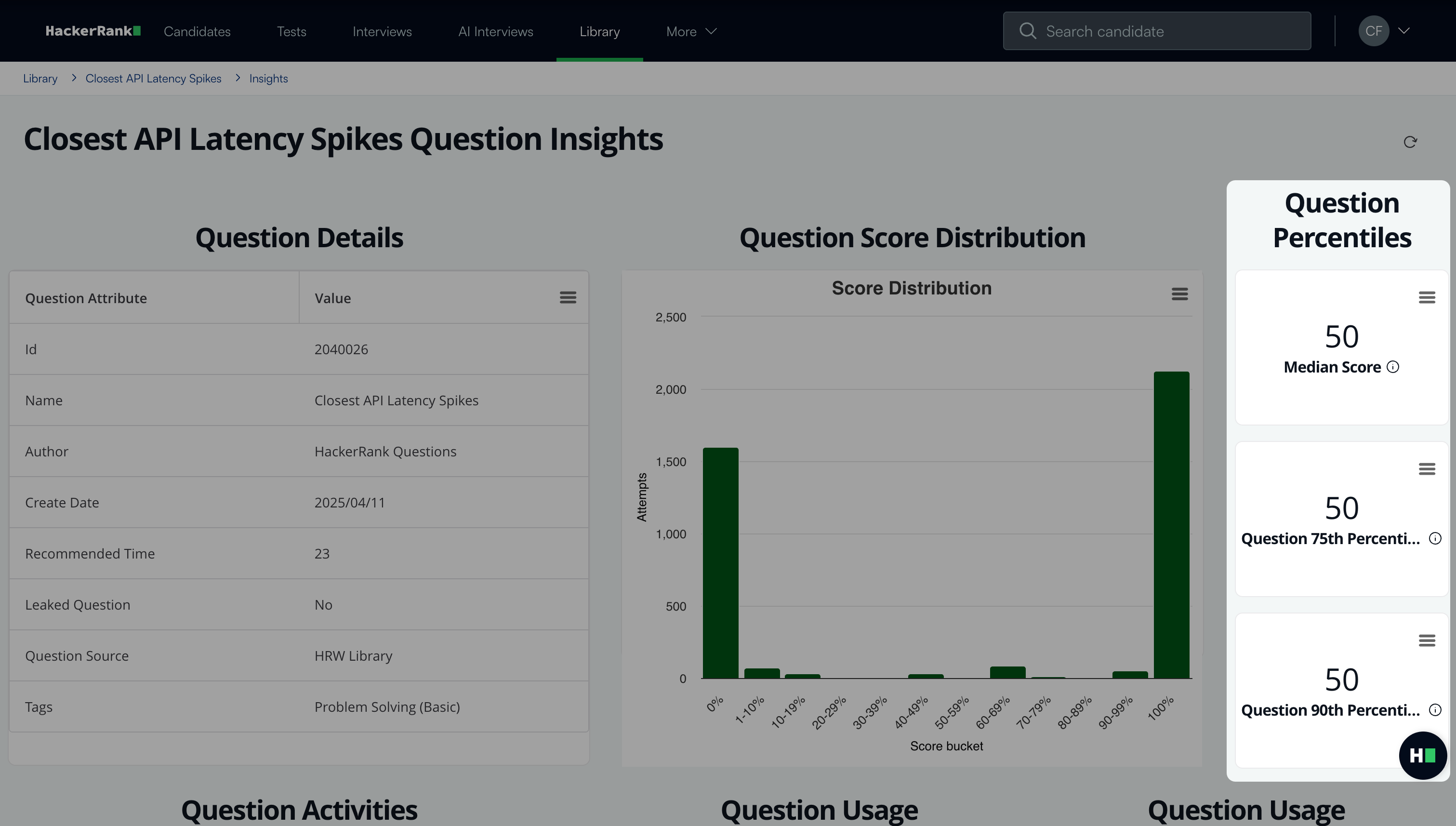Click the refresh insights icon
Image resolution: width=1456 pixels, height=826 pixels.
point(1410,142)
